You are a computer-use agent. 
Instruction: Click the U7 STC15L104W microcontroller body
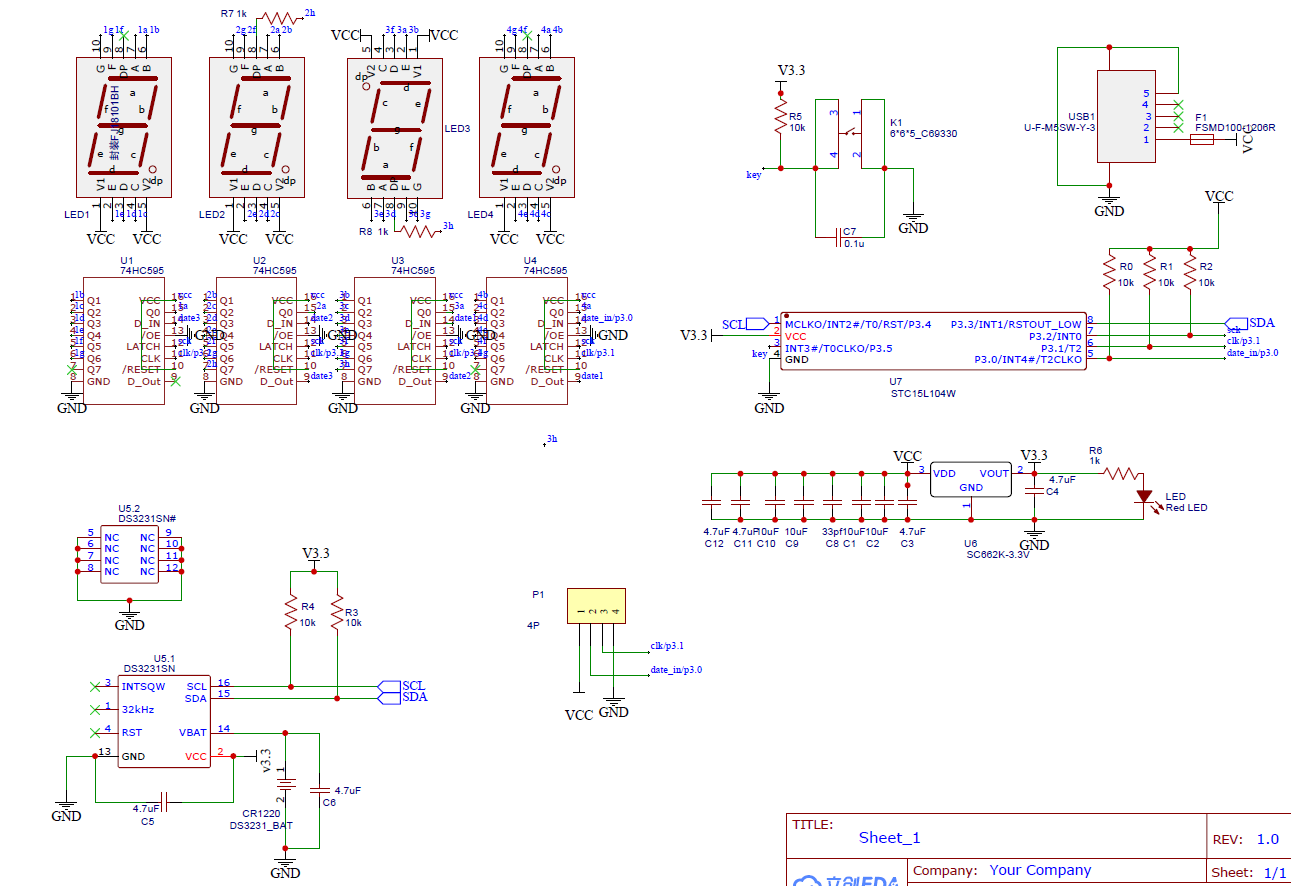[933, 341]
